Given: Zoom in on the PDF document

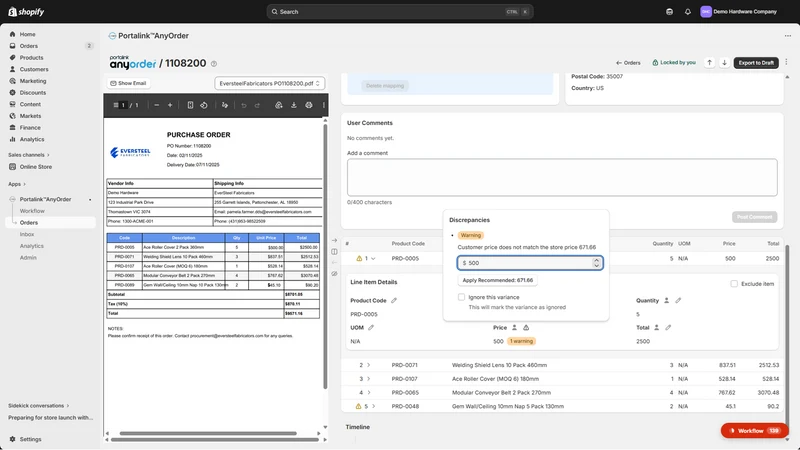Looking at the screenshot, I should point(170,105).
